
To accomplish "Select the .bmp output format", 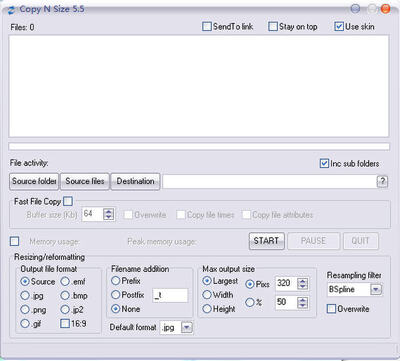I will 65,295.
